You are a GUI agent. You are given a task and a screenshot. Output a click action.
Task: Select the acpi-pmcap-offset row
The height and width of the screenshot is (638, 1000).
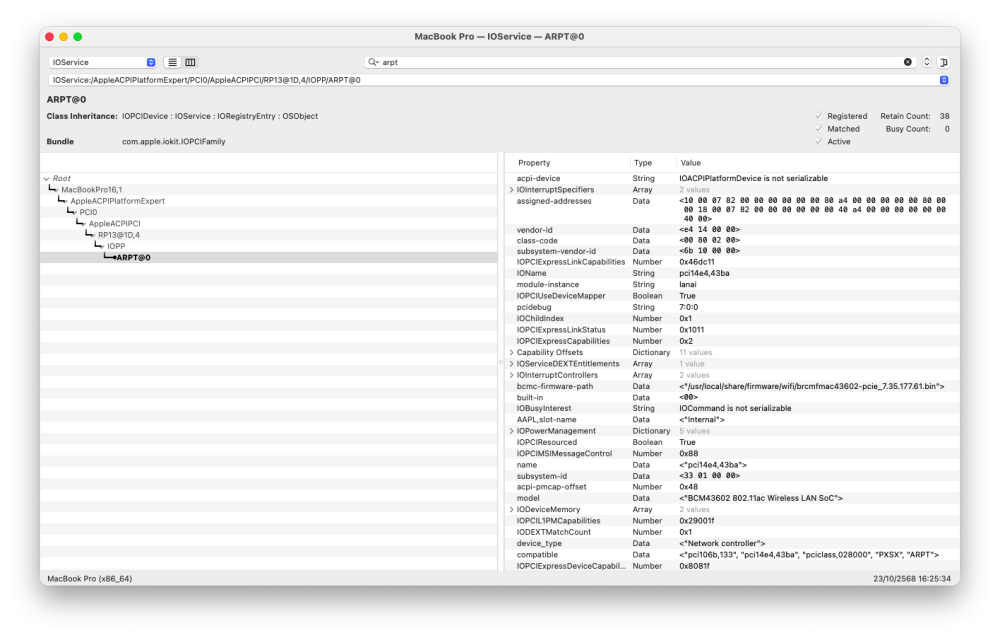click(732, 487)
